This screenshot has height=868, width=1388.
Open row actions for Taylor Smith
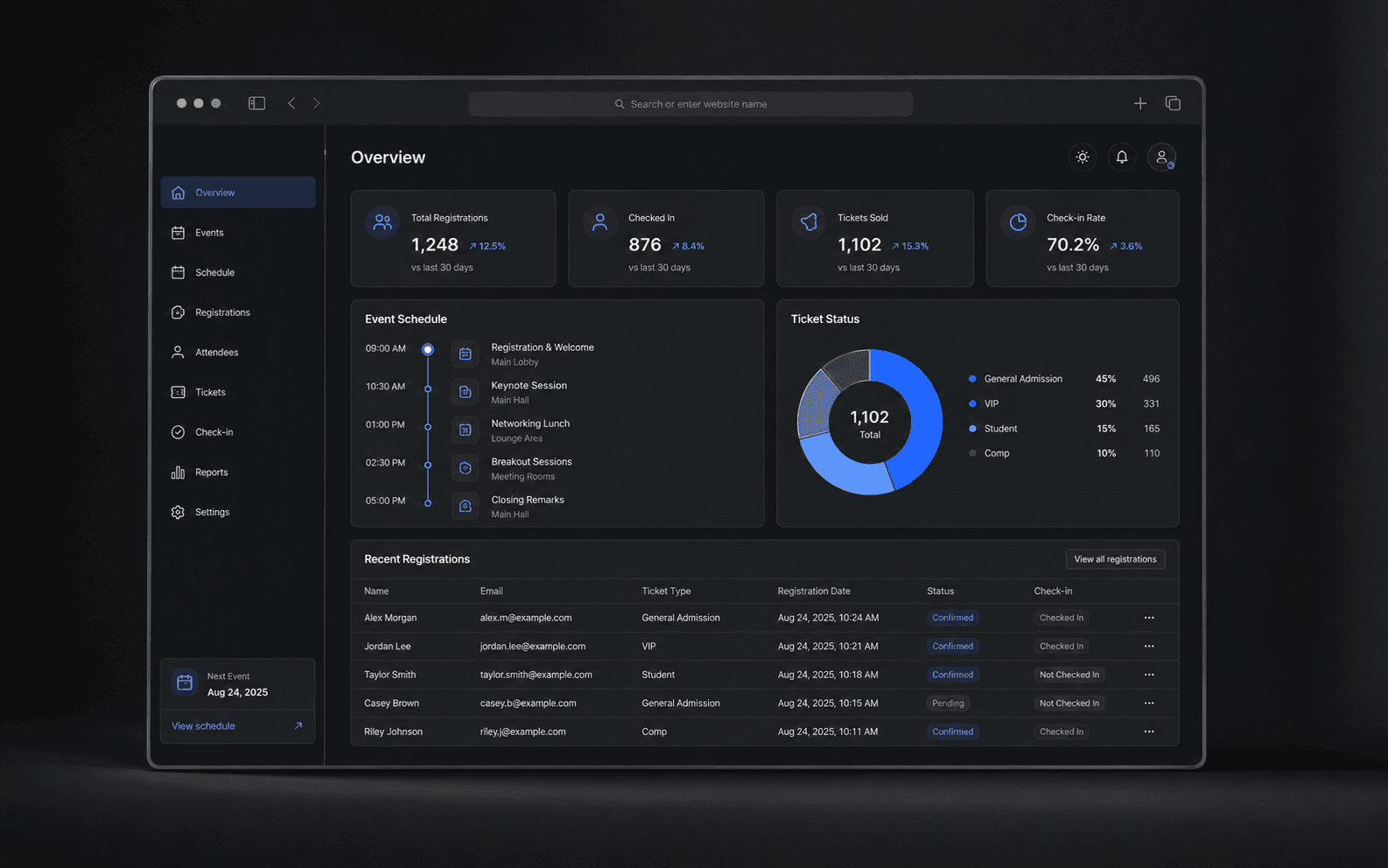pyautogui.click(x=1149, y=675)
